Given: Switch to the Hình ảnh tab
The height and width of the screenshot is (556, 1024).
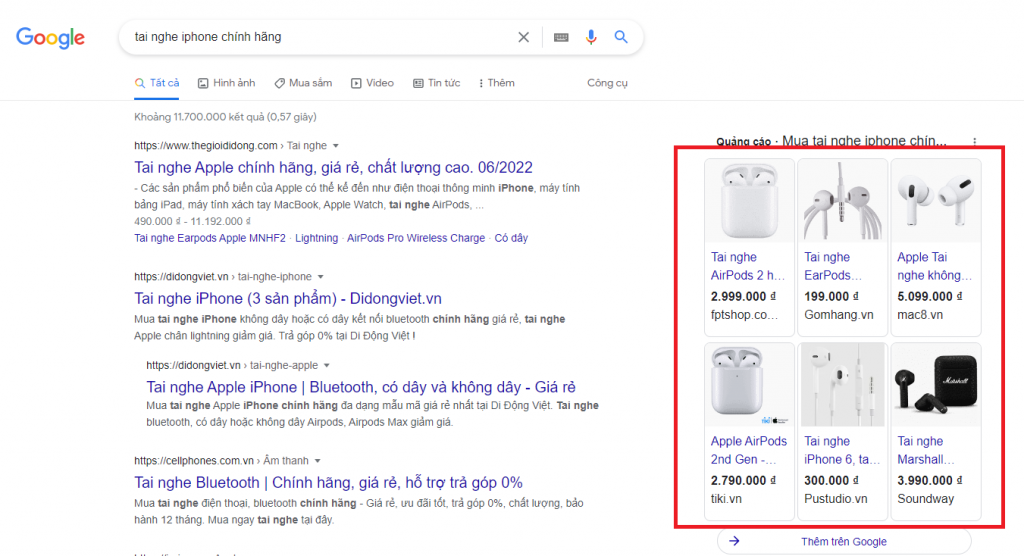Looking at the screenshot, I should coord(226,83).
